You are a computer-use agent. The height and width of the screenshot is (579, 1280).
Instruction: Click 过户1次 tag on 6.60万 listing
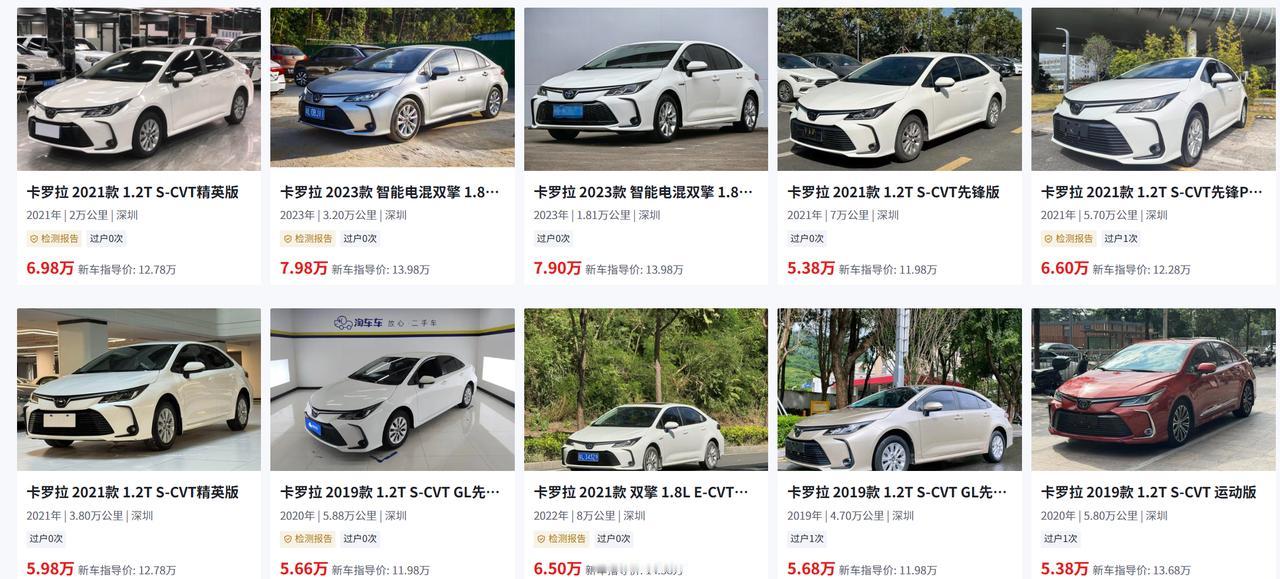1120,239
